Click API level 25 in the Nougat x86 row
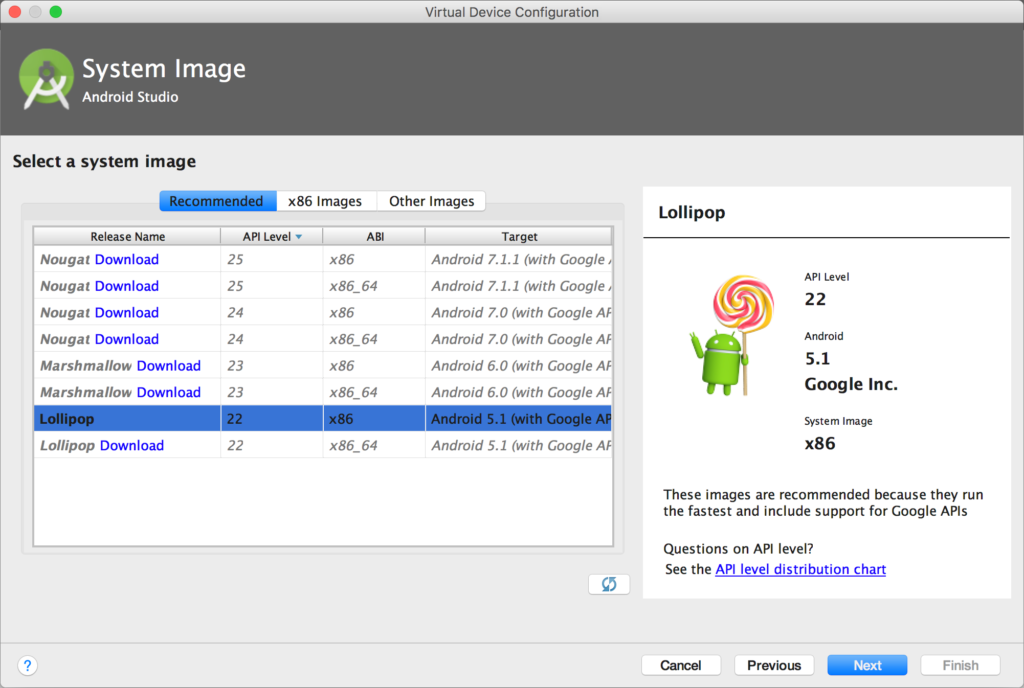 click(x=272, y=259)
